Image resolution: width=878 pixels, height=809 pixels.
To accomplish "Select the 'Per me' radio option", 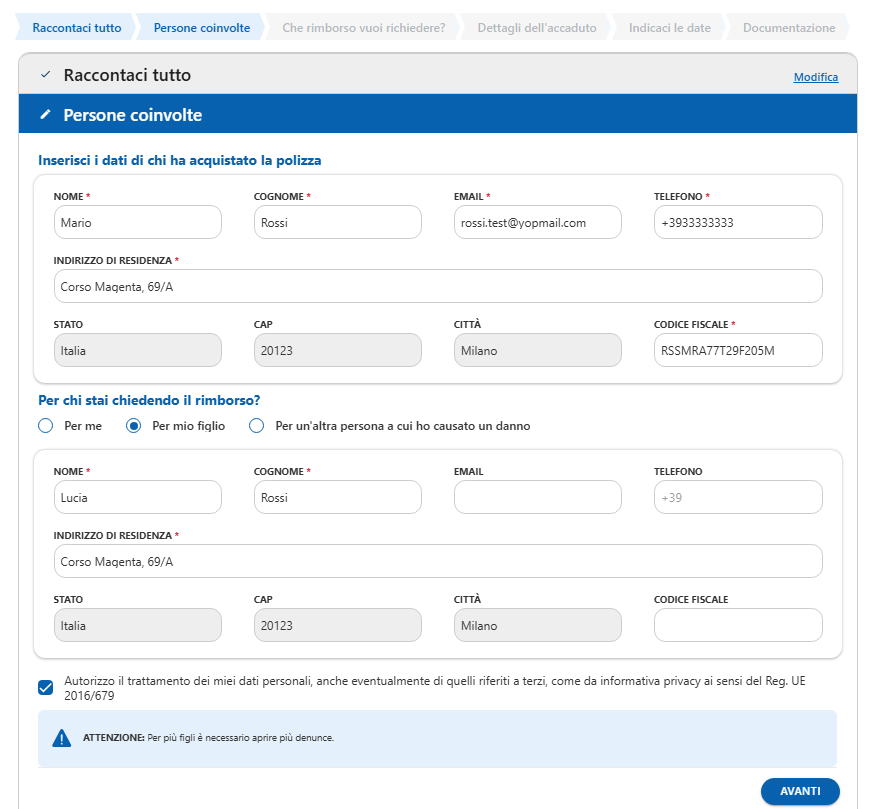I will pos(45,426).
